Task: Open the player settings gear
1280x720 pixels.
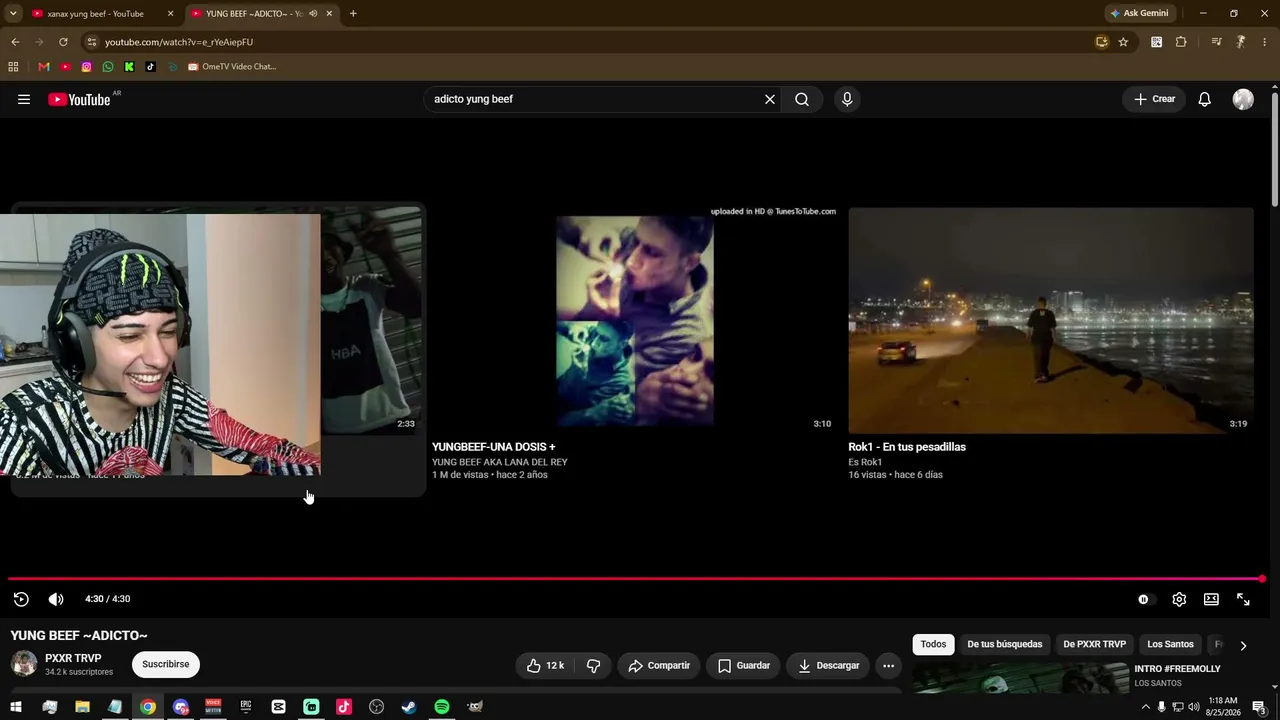Action: (1179, 599)
